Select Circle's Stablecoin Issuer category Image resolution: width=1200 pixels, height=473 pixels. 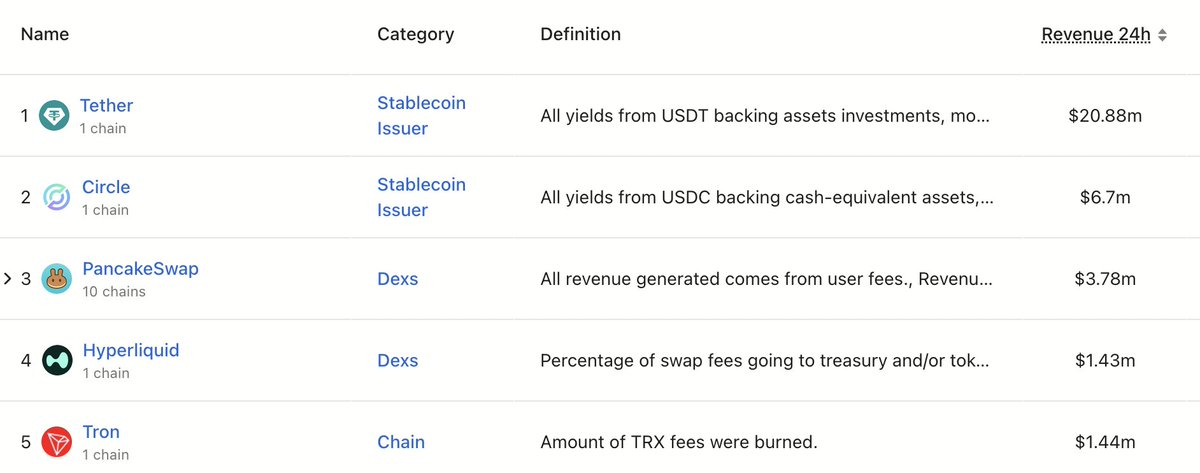(421, 198)
